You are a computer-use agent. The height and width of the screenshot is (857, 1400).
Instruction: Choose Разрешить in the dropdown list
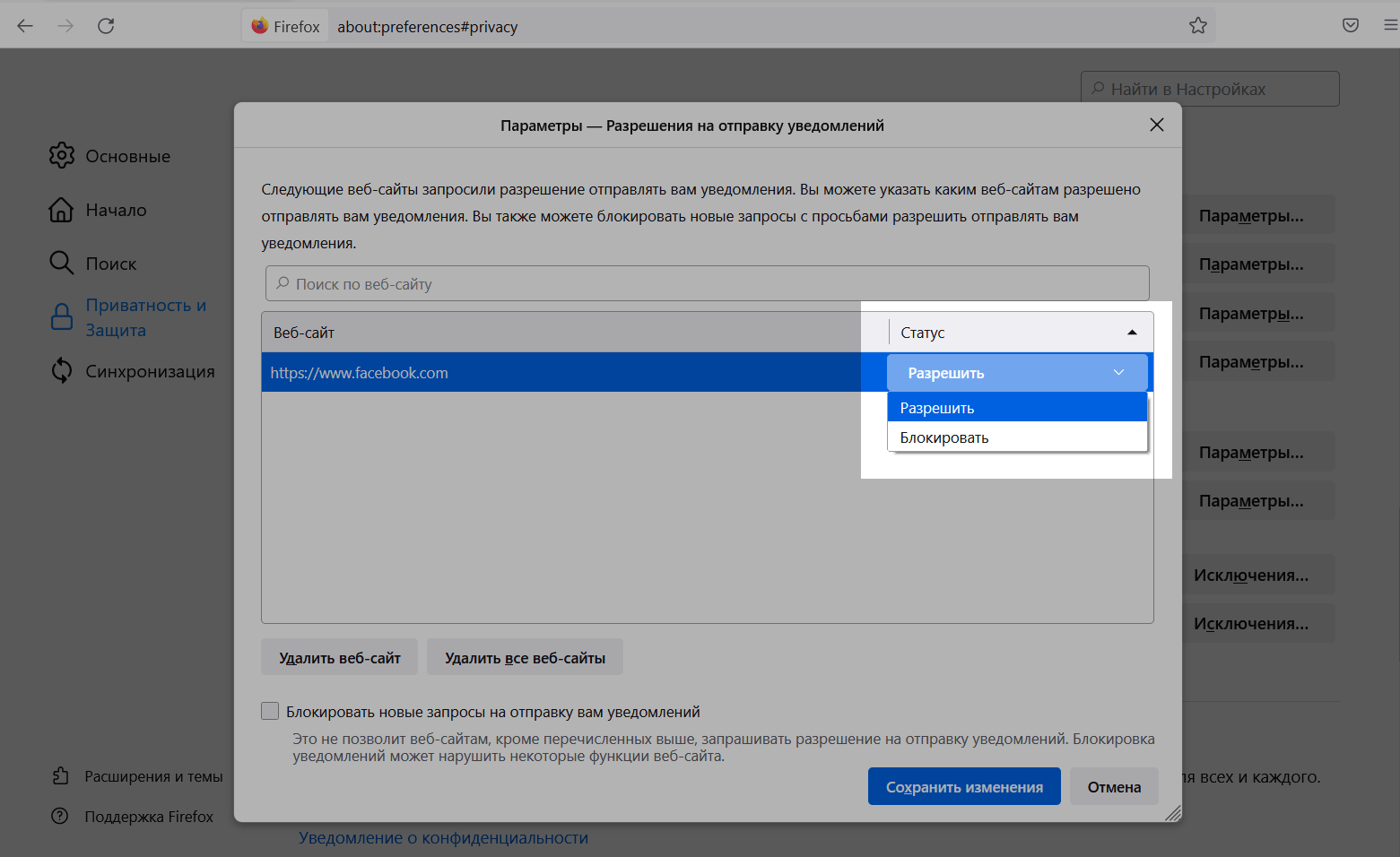pyautogui.click(x=1017, y=407)
